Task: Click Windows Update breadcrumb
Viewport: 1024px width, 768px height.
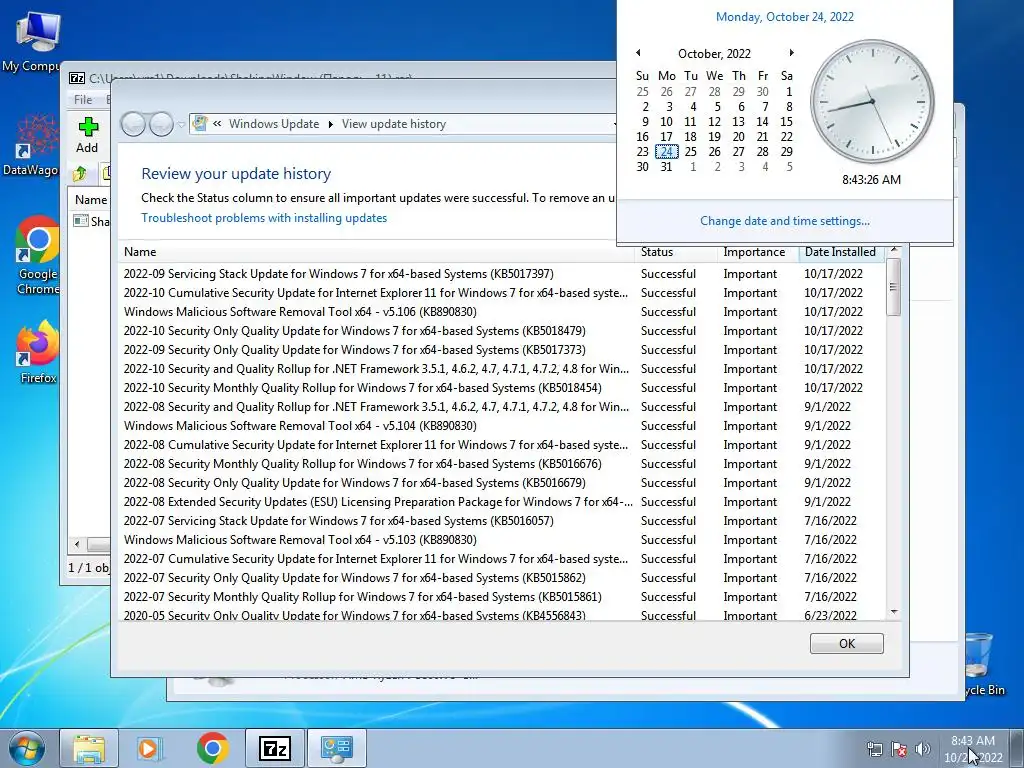Action: 274,124
